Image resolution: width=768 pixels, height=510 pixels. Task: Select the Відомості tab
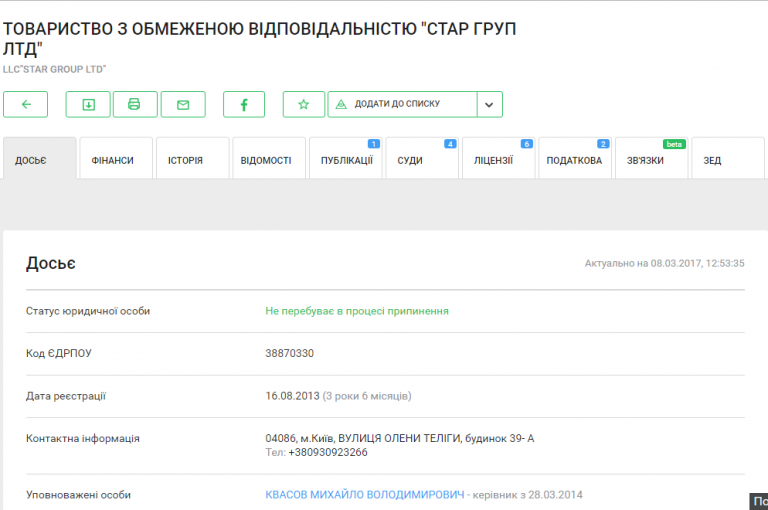pos(269,160)
